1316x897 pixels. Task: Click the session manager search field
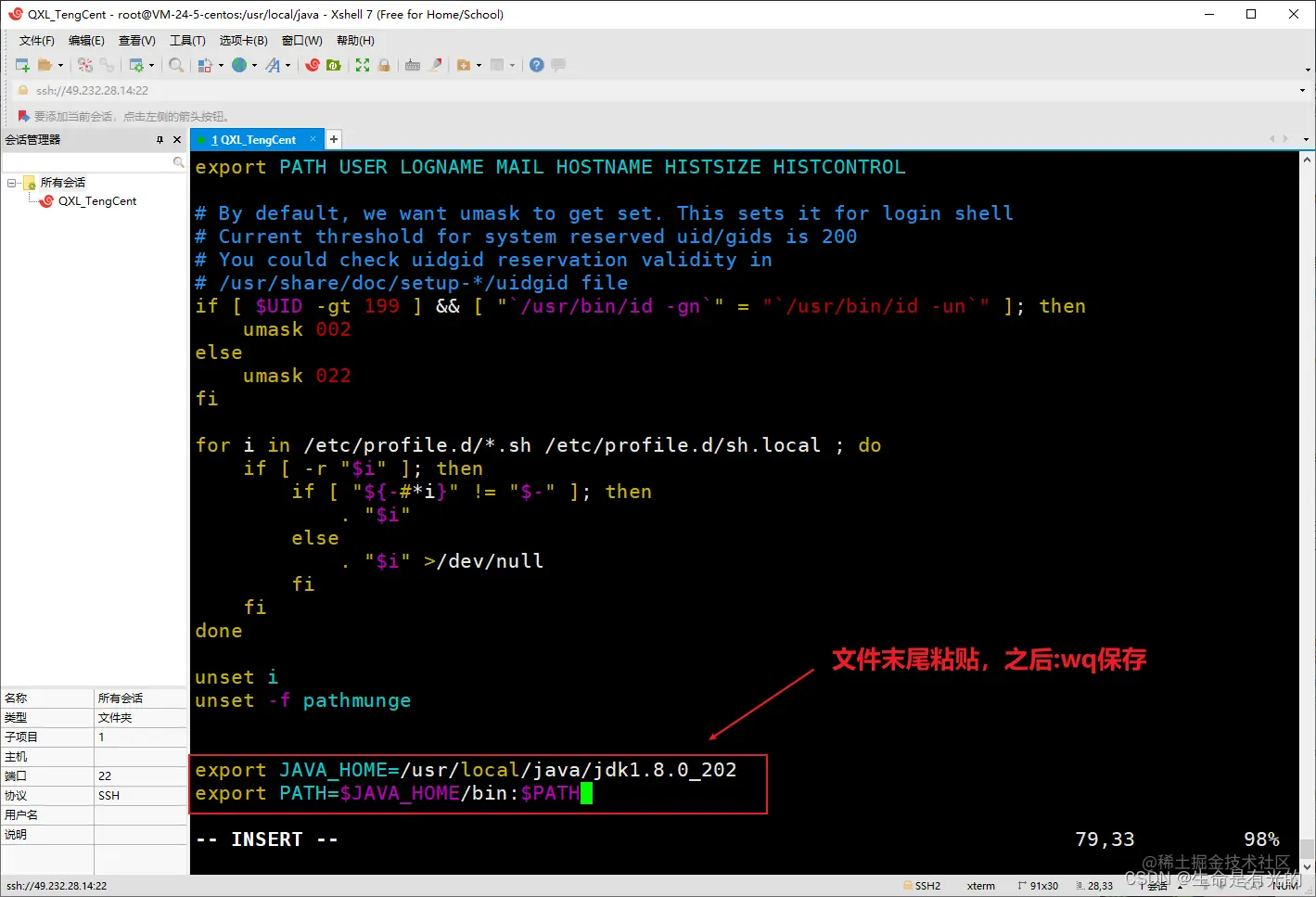click(x=88, y=162)
